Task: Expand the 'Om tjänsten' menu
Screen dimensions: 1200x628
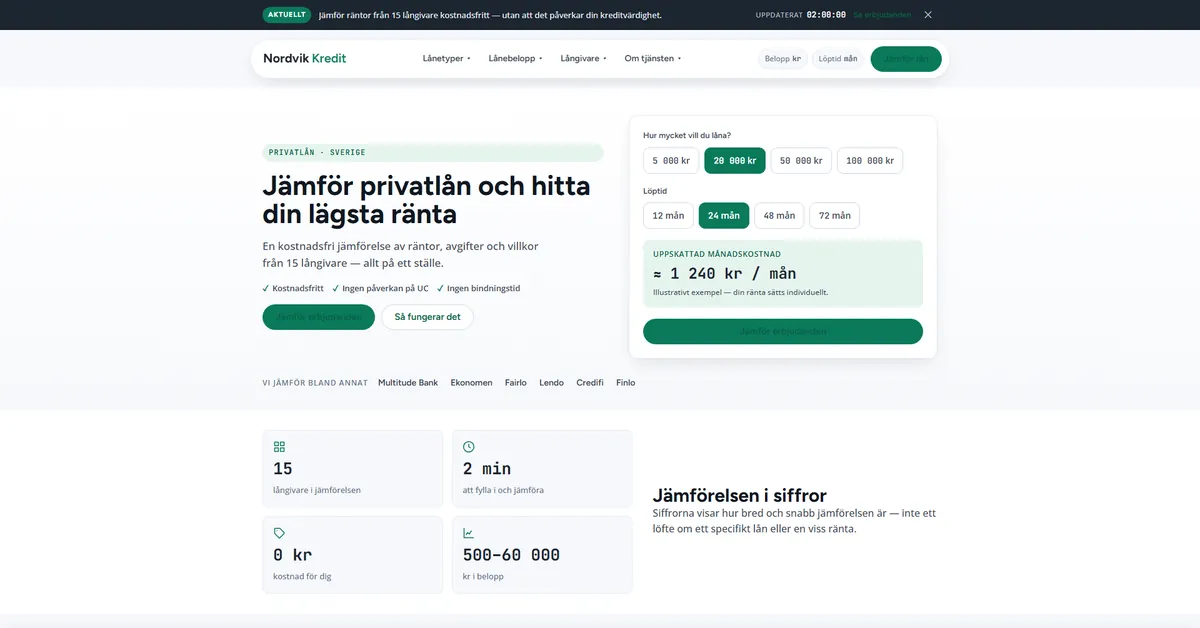Action: click(653, 58)
